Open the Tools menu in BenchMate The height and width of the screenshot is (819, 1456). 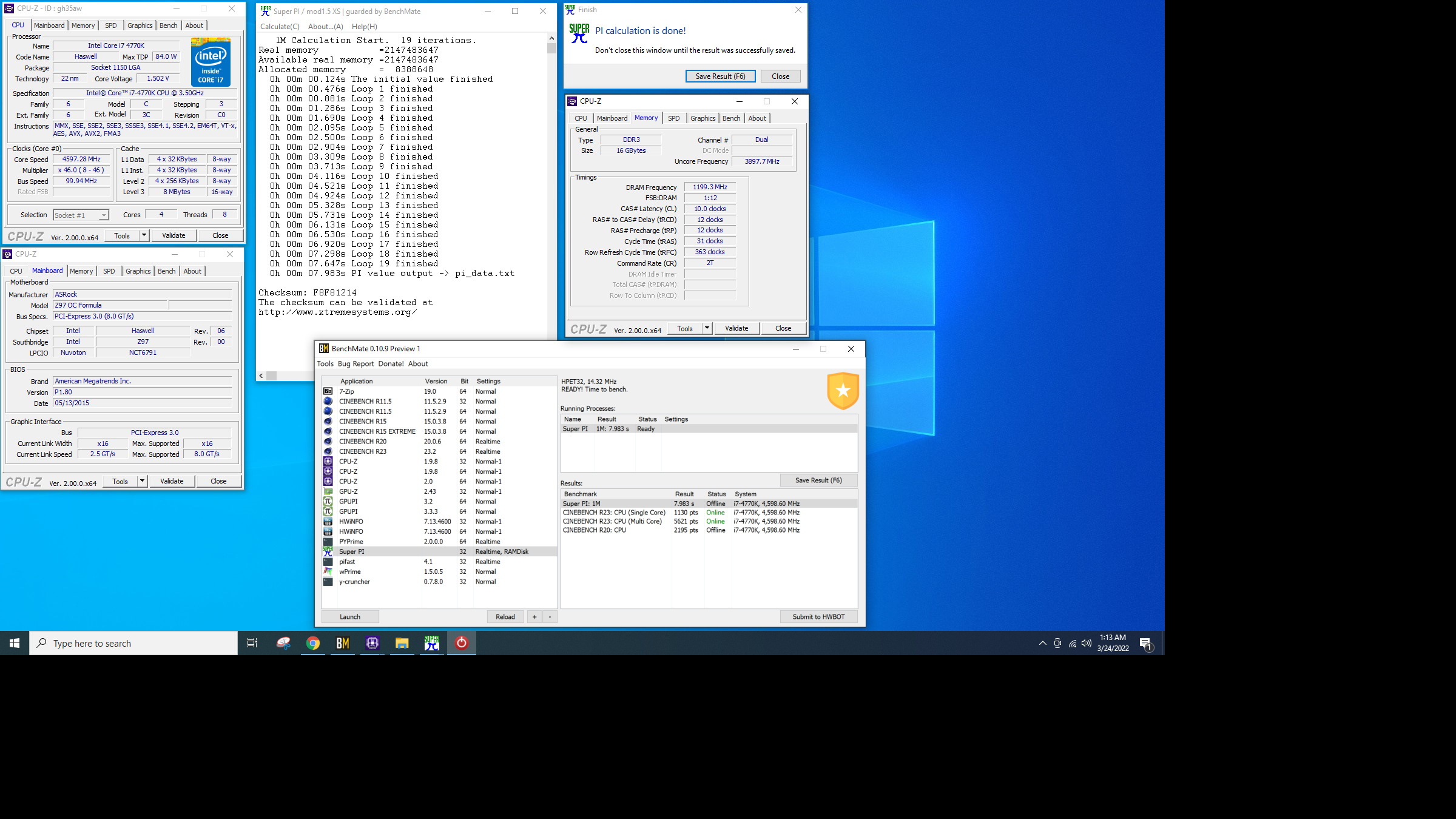pyautogui.click(x=325, y=363)
